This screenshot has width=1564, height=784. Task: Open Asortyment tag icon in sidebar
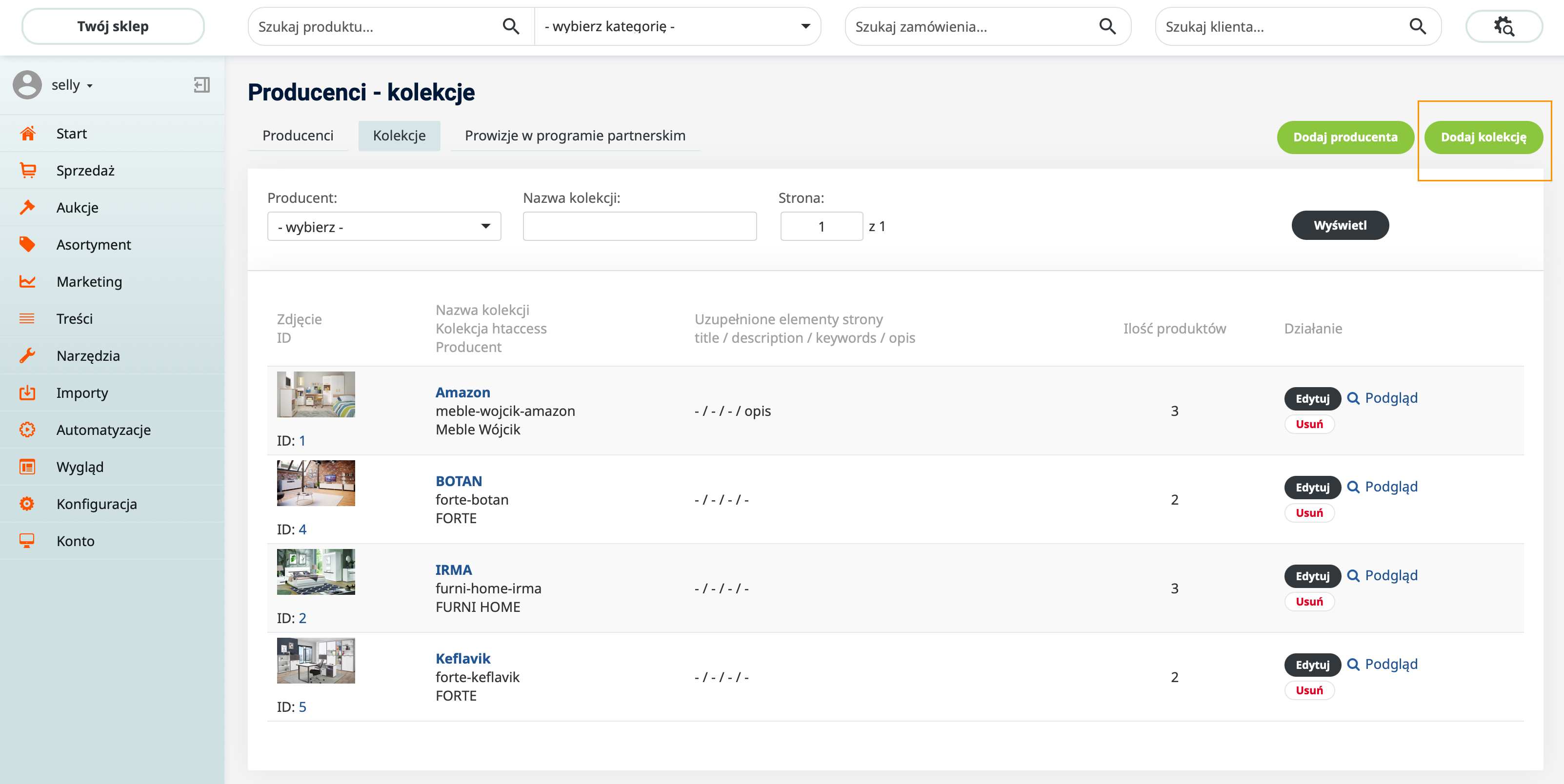click(x=27, y=245)
